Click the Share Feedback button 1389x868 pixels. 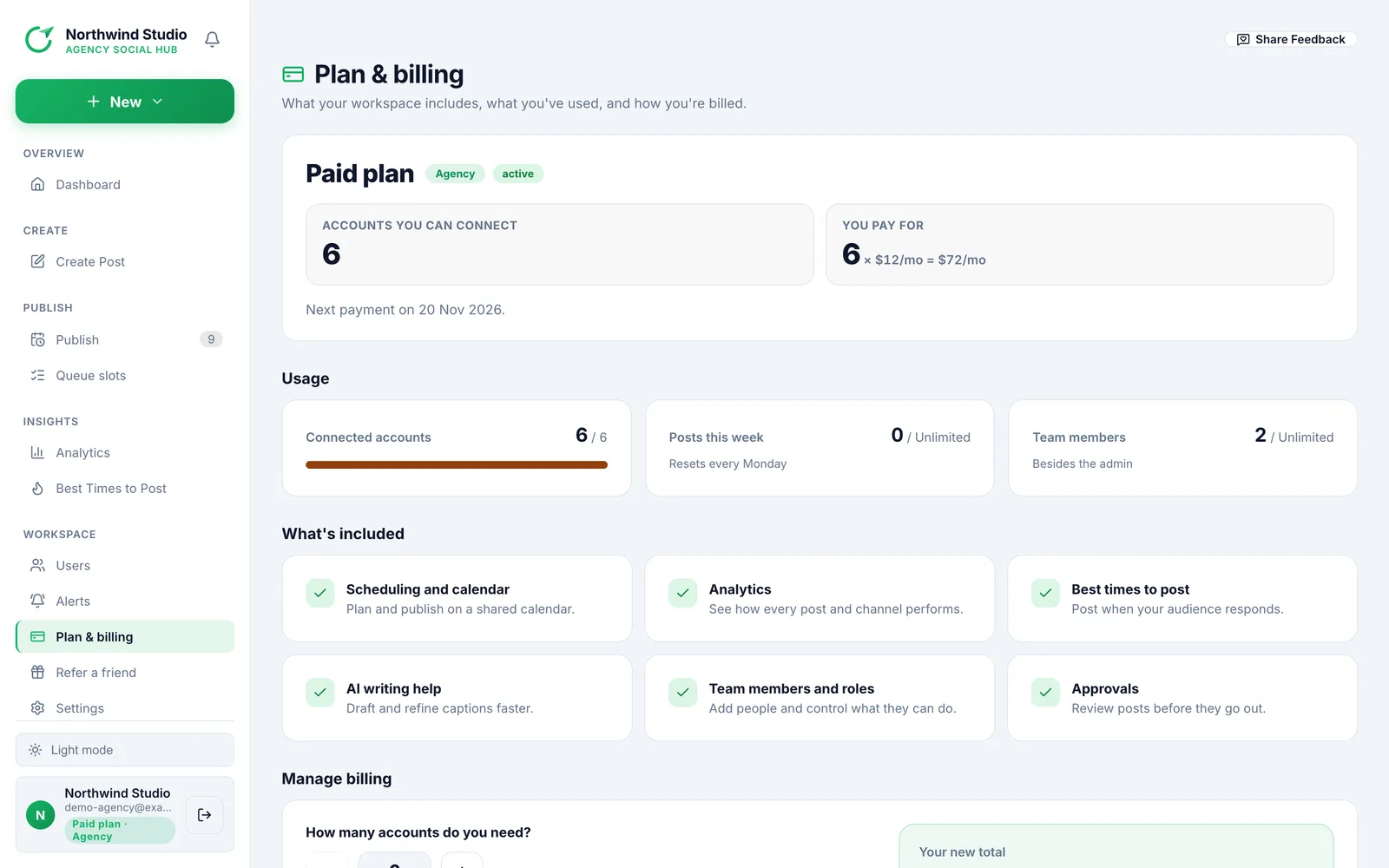1291,40
